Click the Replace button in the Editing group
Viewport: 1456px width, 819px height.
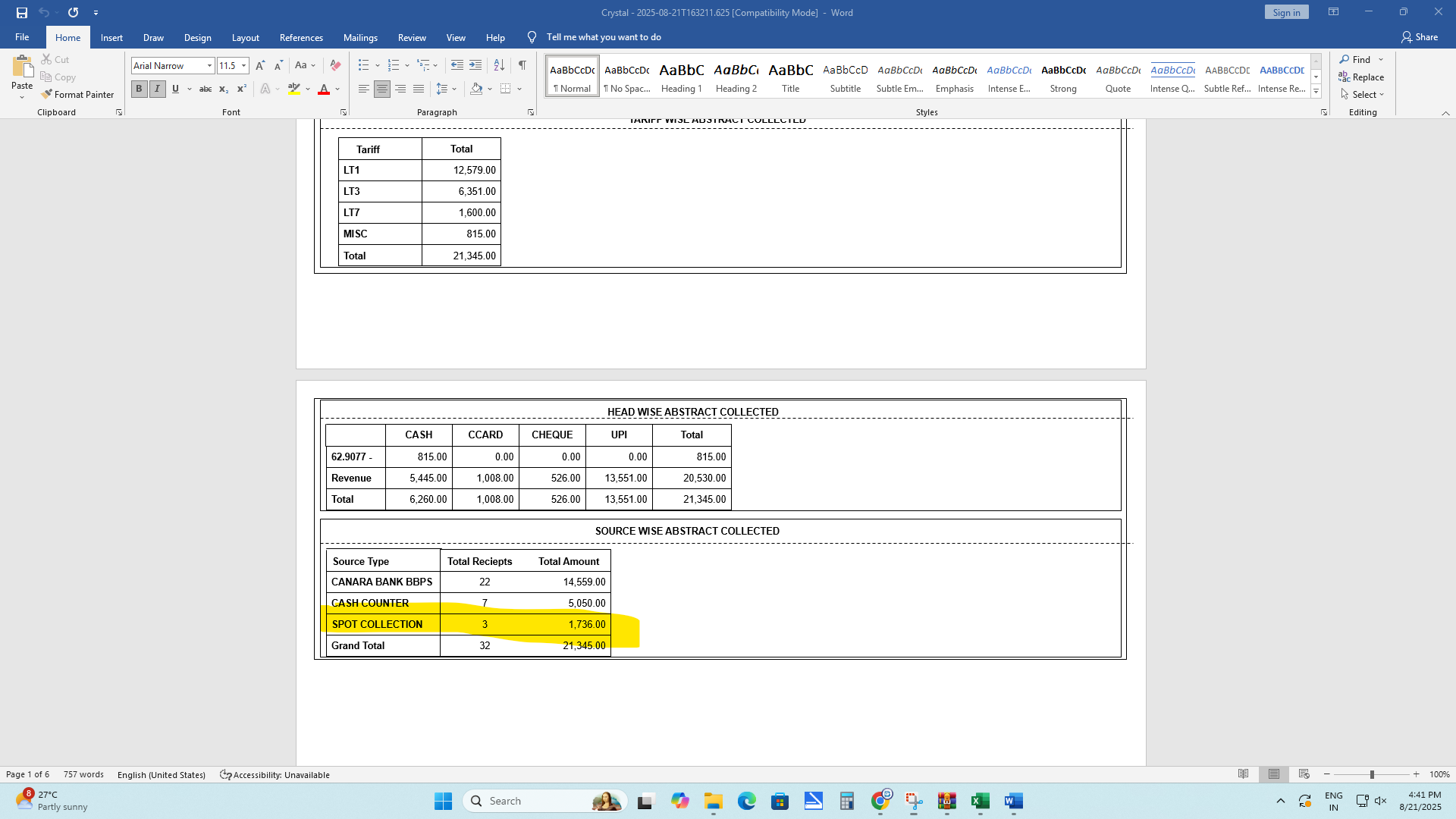click(x=1361, y=77)
